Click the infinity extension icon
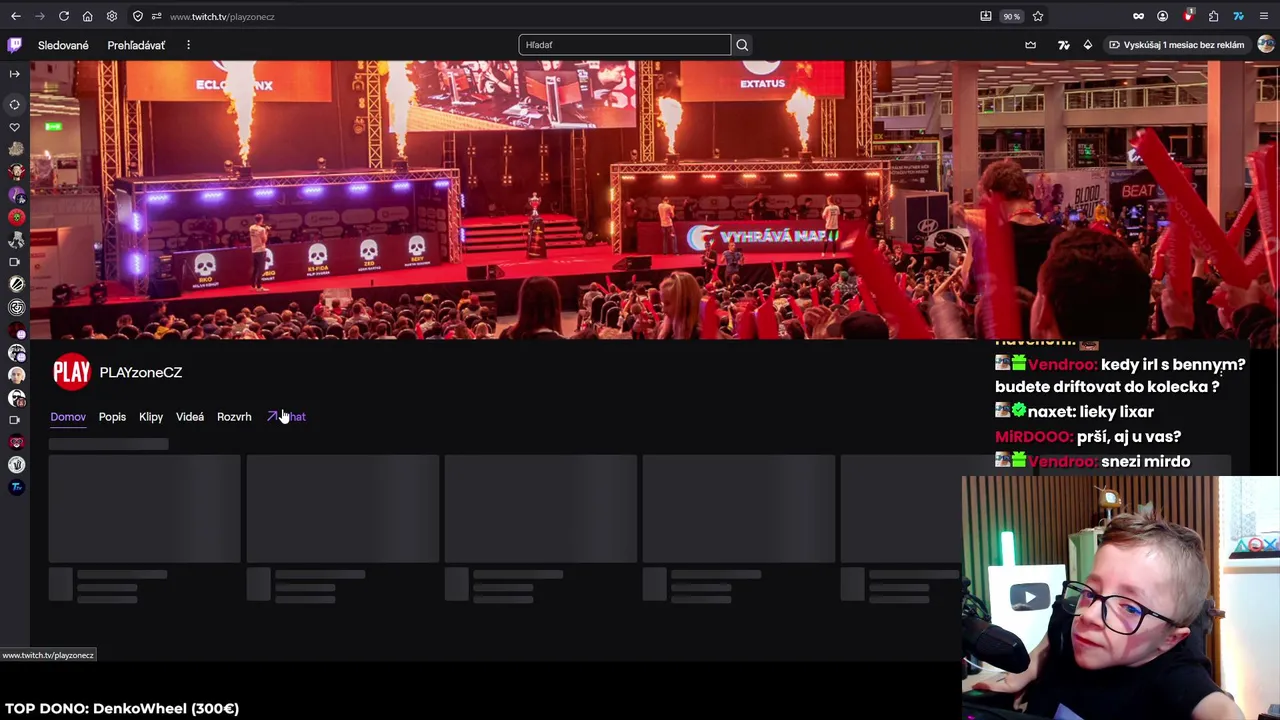This screenshot has width=1280, height=720. tap(1138, 16)
